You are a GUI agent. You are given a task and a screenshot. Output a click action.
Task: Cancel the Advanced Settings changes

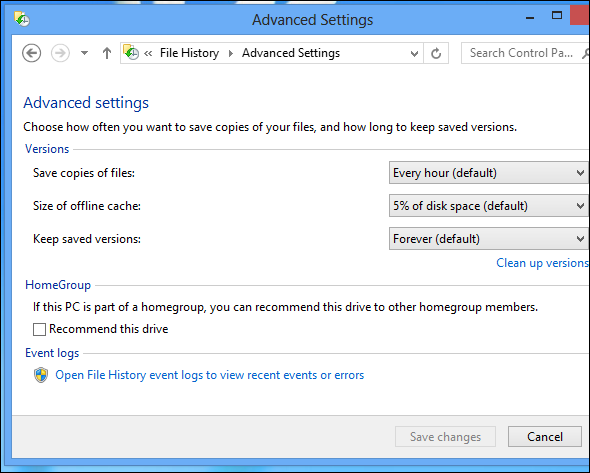coord(544,437)
